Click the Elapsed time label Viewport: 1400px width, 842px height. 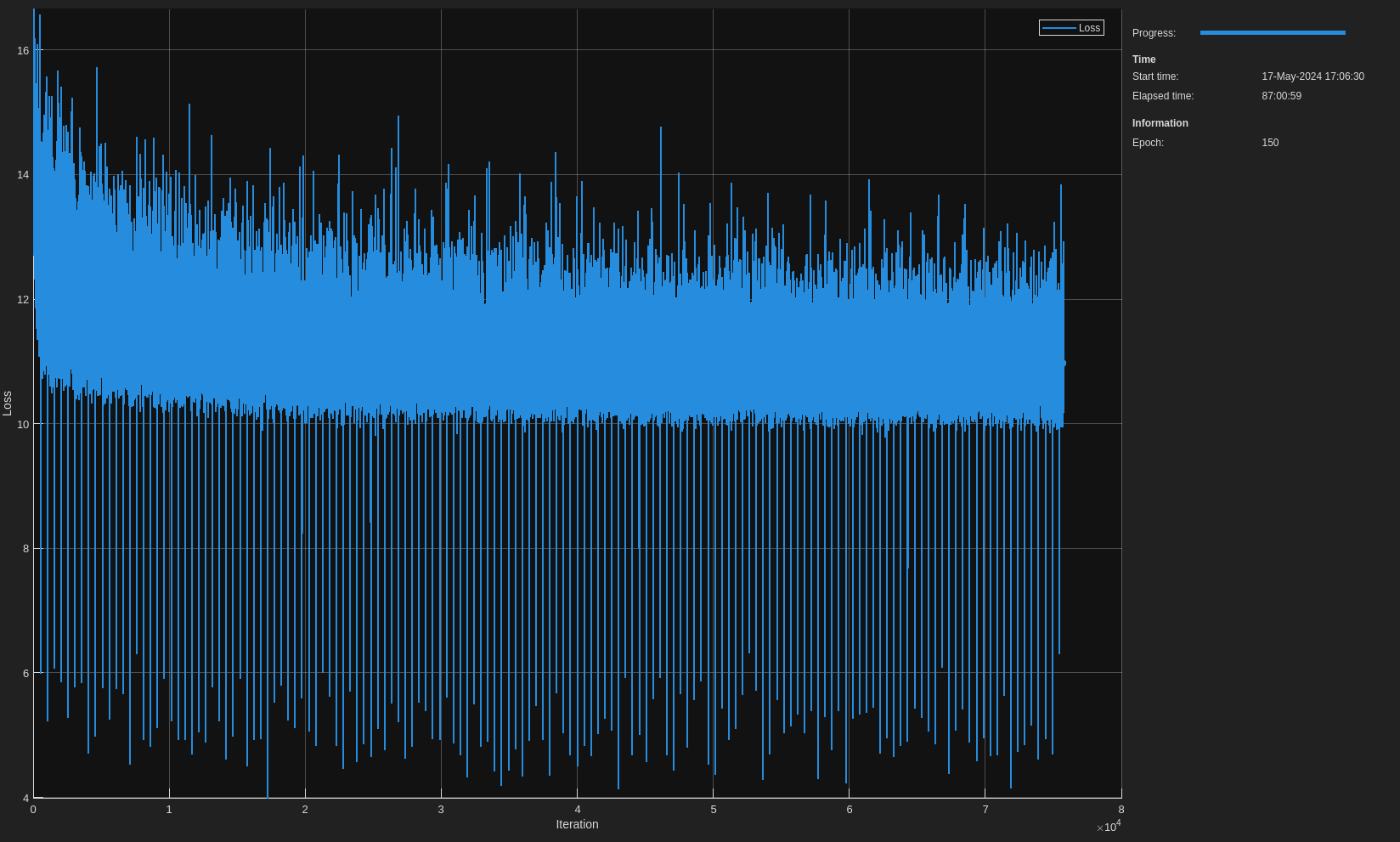(1163, 96)
